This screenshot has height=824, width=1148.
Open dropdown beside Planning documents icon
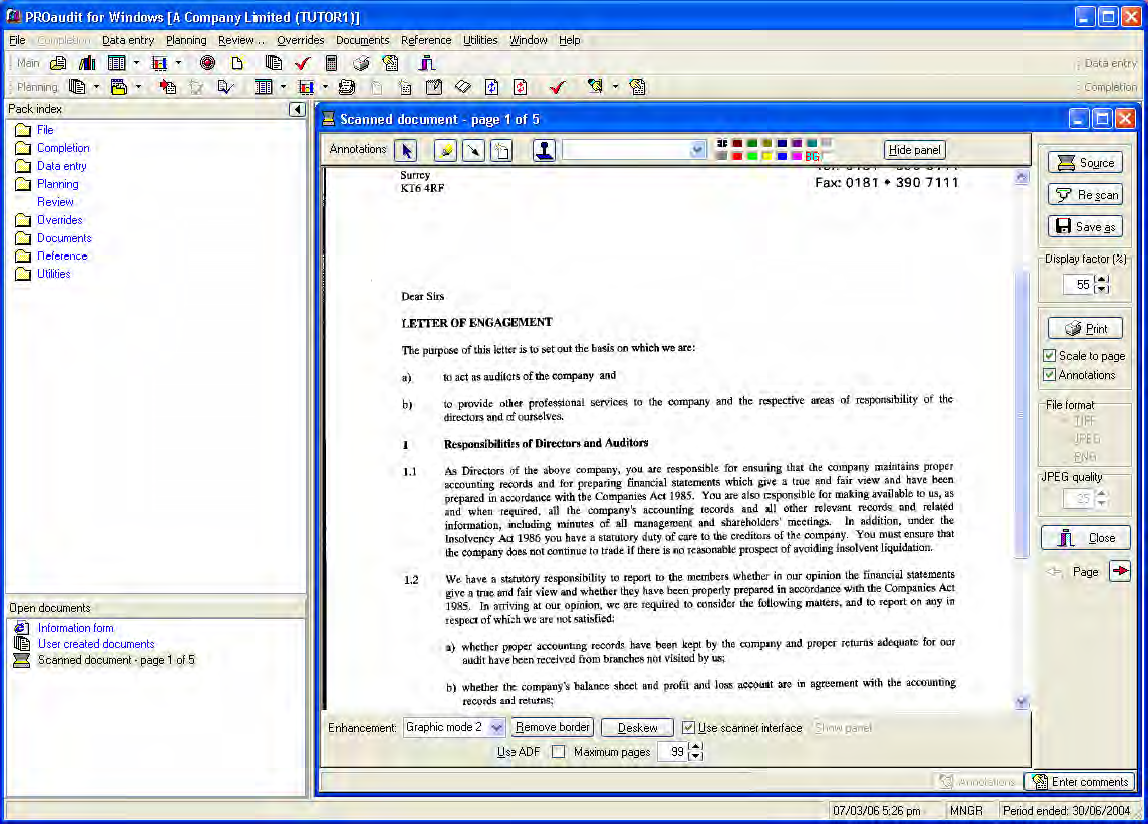coord(96,87)
